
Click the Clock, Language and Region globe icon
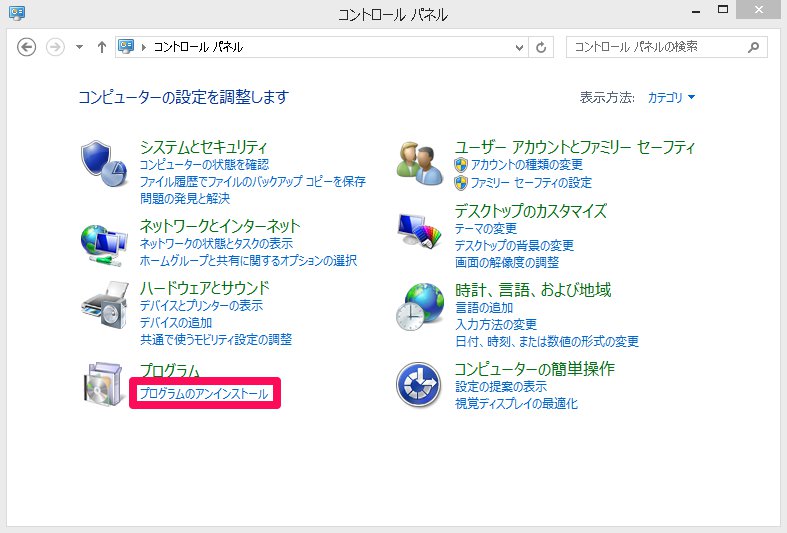[x=420, y=307]
